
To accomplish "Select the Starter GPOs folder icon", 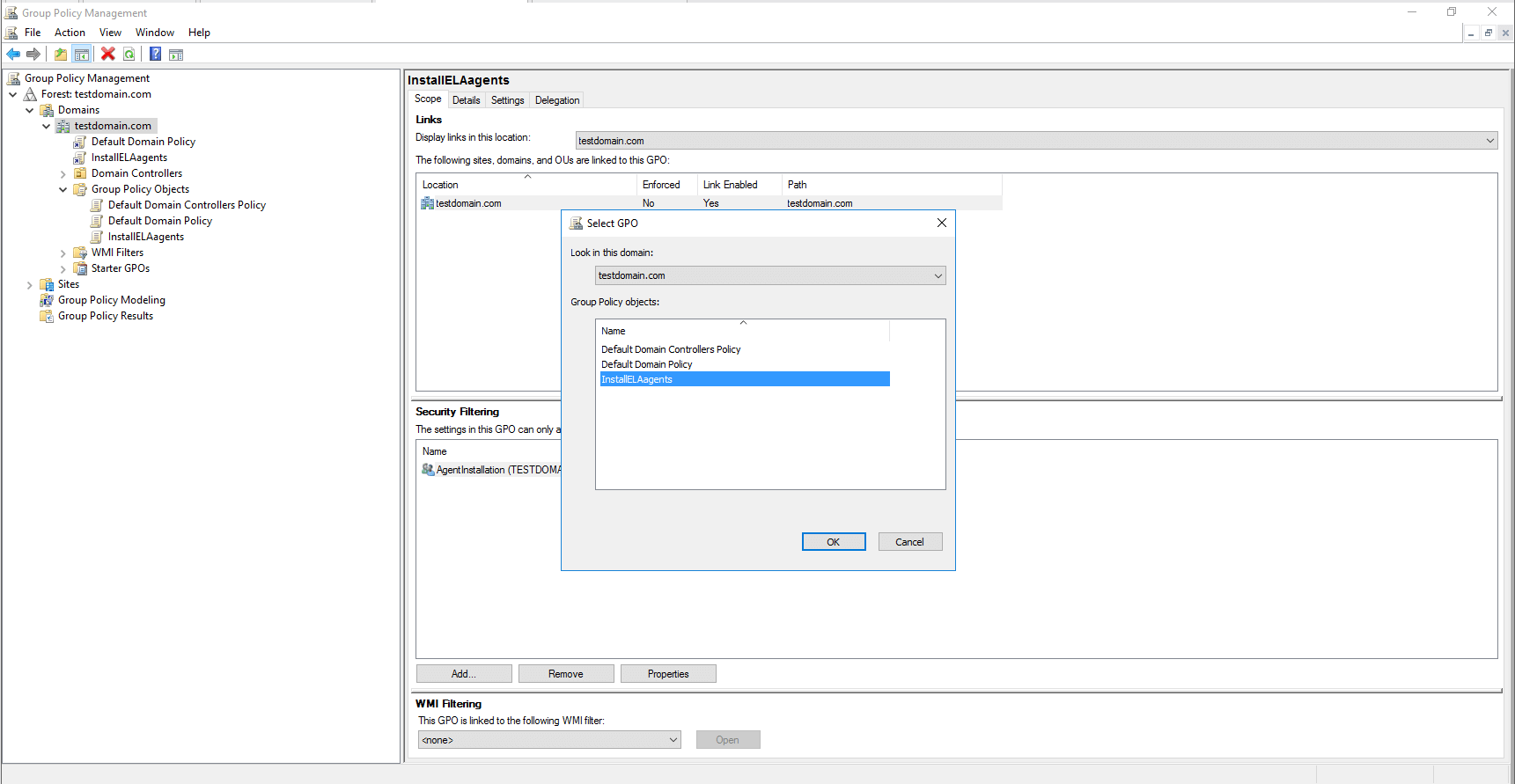I will coord(80,268).
